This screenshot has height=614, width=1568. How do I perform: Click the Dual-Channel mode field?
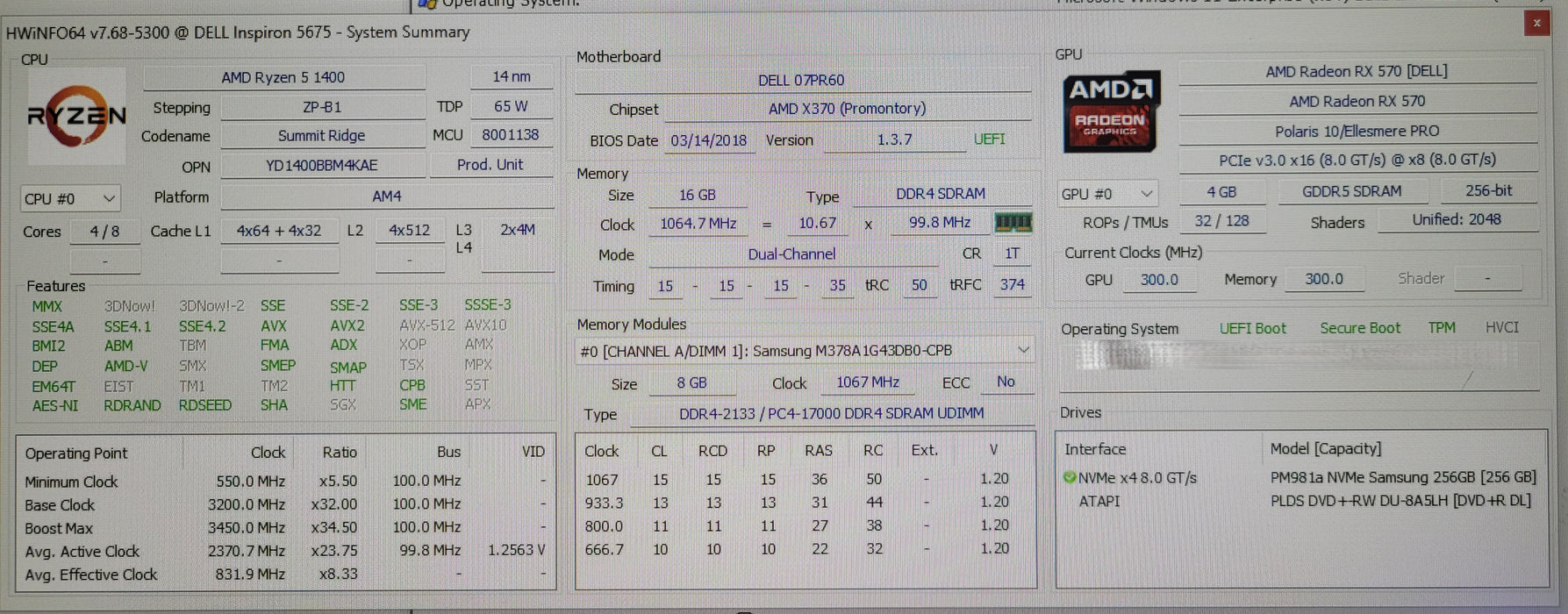pos(792,254)
